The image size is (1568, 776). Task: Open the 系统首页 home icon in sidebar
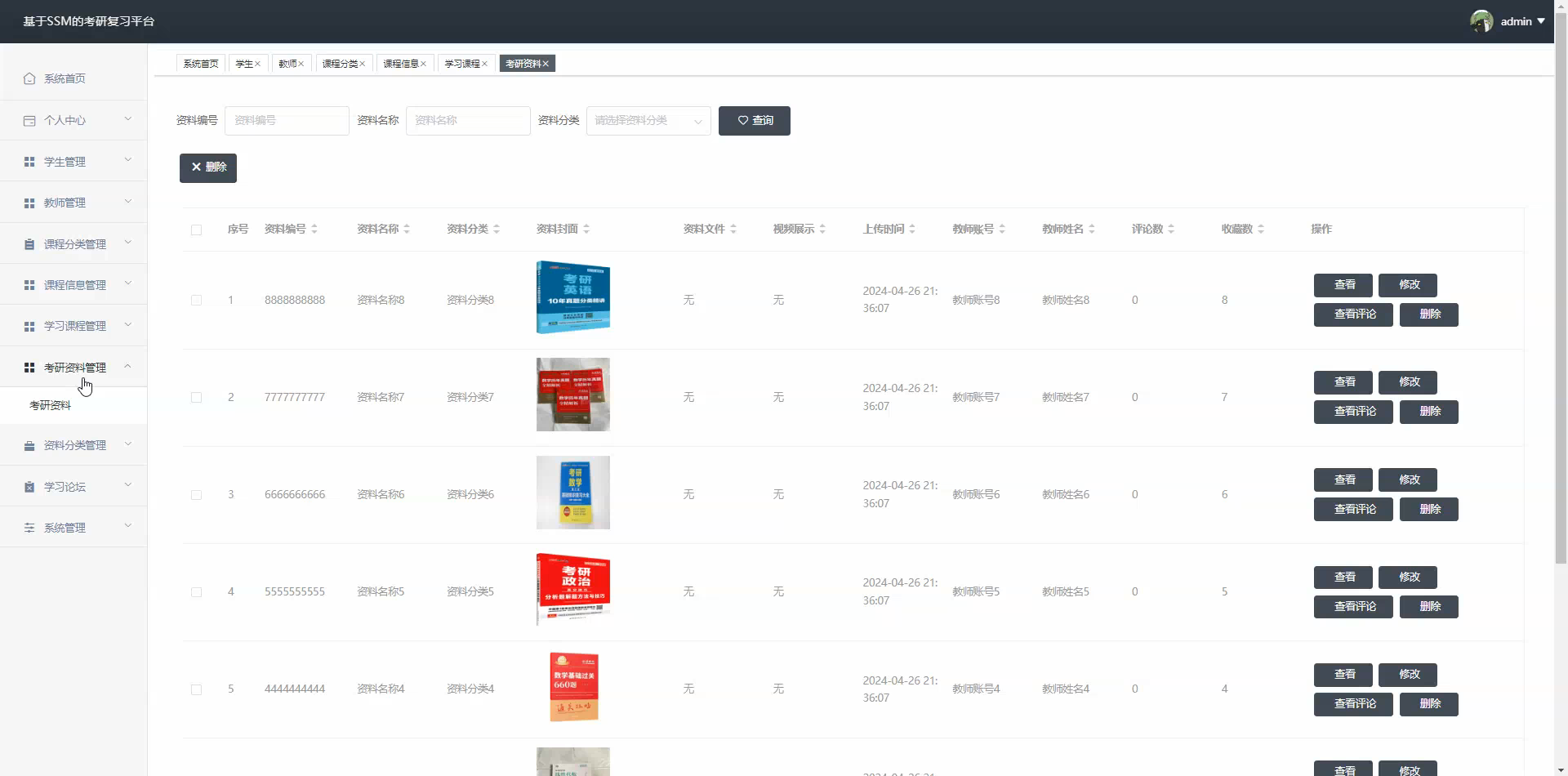tap(29, 78)
